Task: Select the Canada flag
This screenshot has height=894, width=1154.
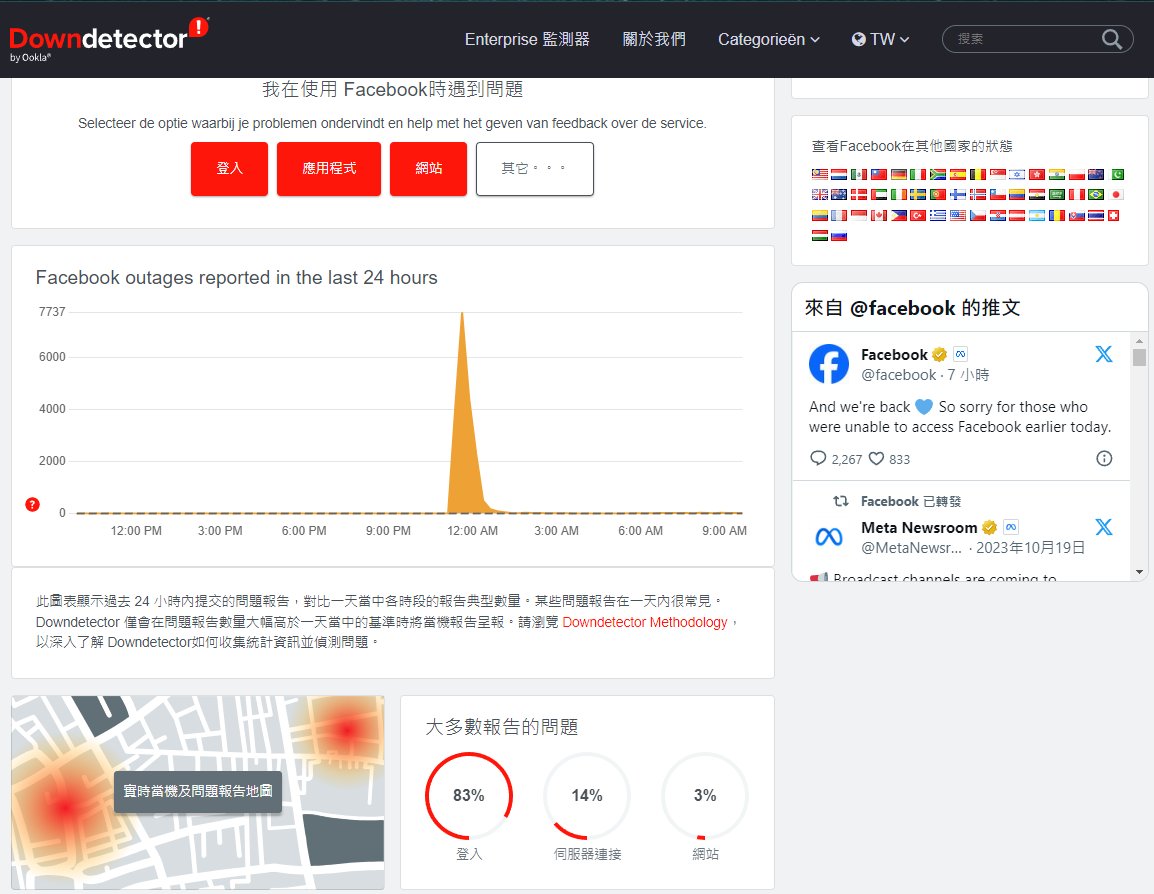Action: tap(879, 216)
